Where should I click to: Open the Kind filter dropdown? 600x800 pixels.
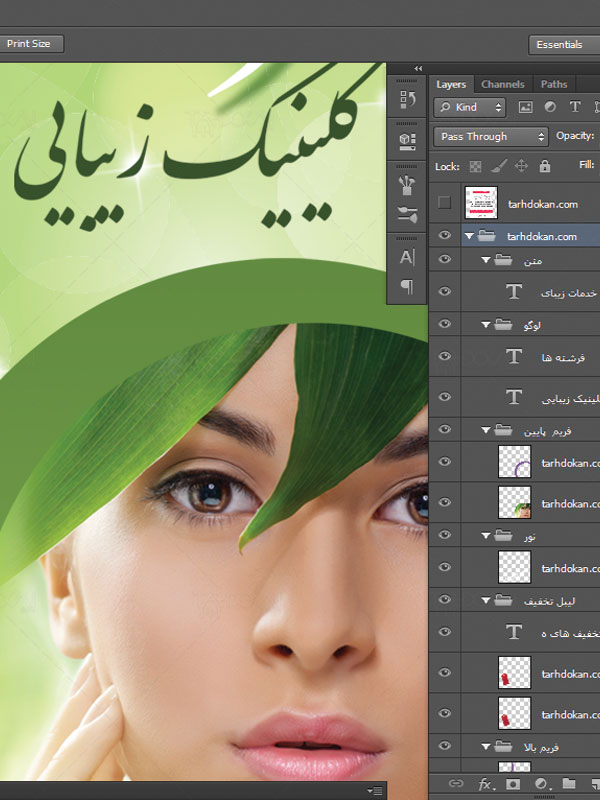coord(470,107)
